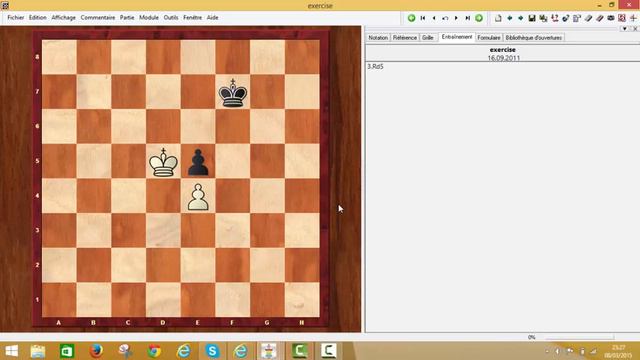Click the document list toolbar icon
Image resolution: width=640 pixels, height=360 pixels.
click(x=577, y=18)
